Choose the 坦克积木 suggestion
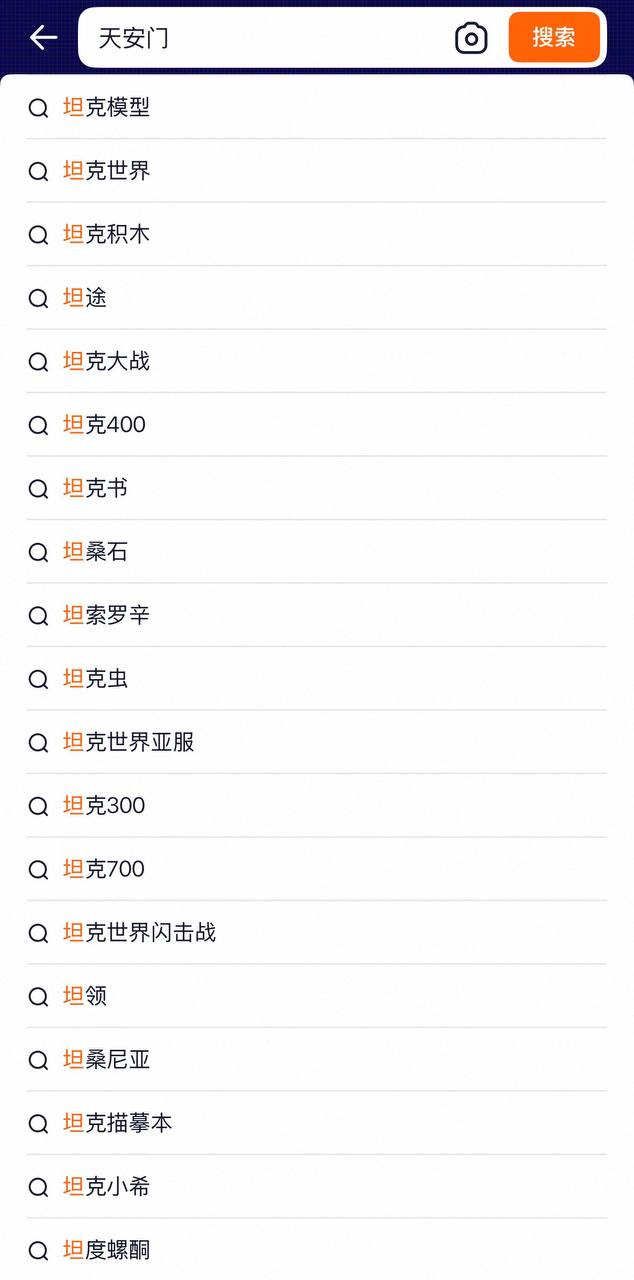The width and height of the screenshot is (634, 1280). point(316,234)
